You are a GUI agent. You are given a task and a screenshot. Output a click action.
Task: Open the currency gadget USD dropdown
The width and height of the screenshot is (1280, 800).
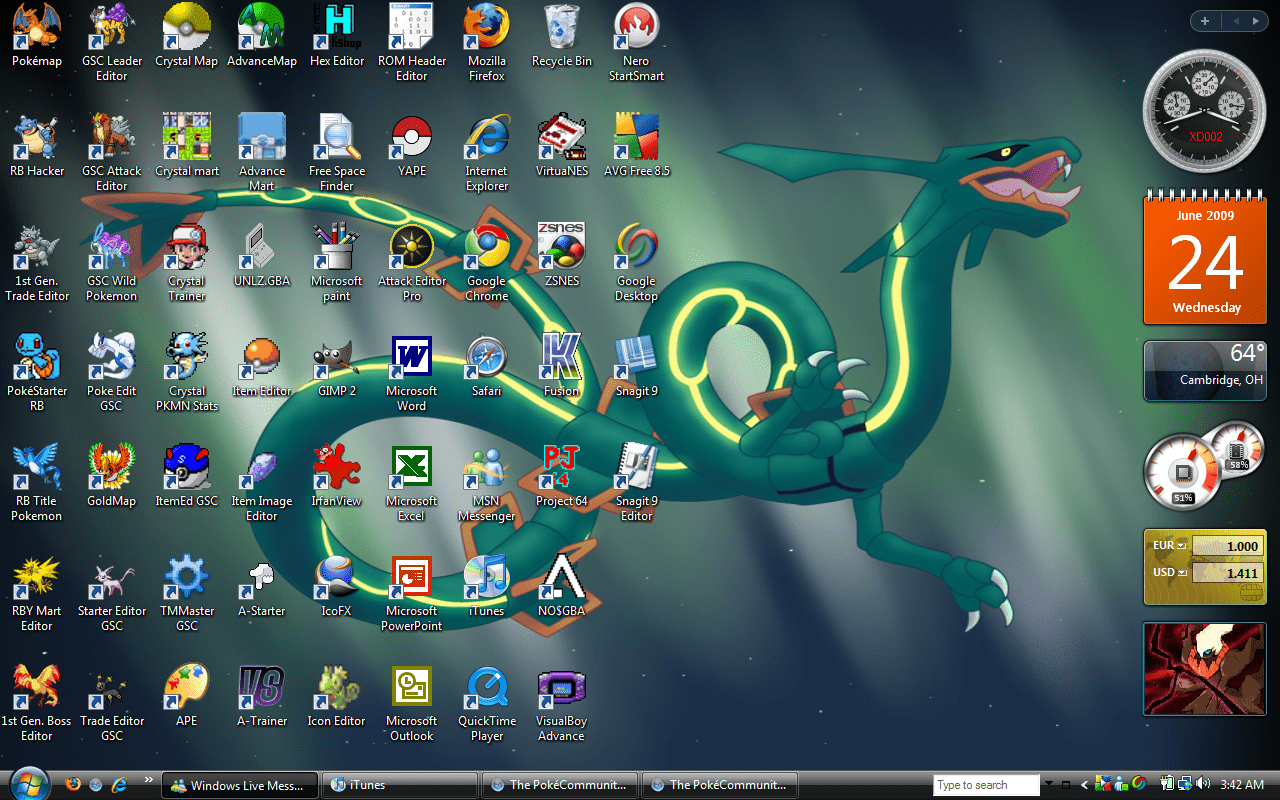1181,573
